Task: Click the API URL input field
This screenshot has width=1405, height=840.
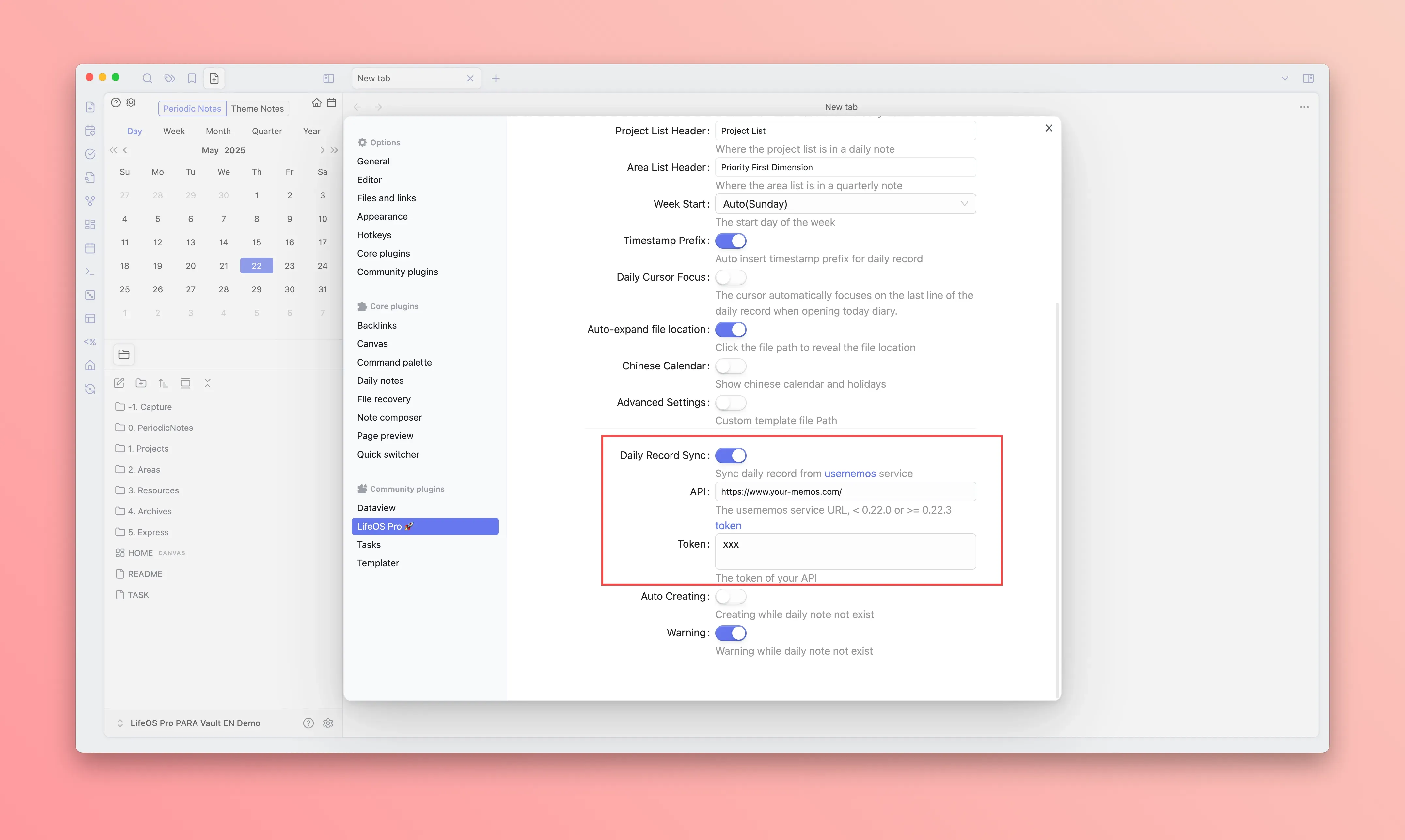Action: [x=845, y=492]
